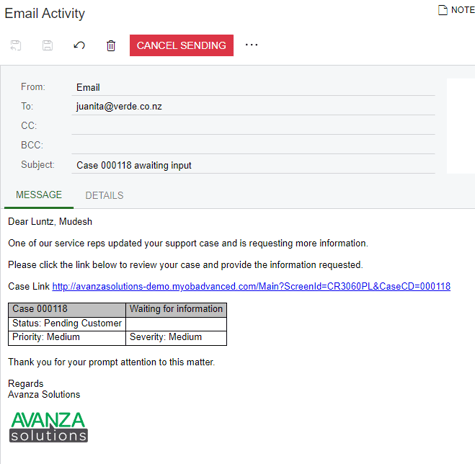
Task: Open the three-dot more actions menu
Action: pyautogui.click(x=252, y=45)
